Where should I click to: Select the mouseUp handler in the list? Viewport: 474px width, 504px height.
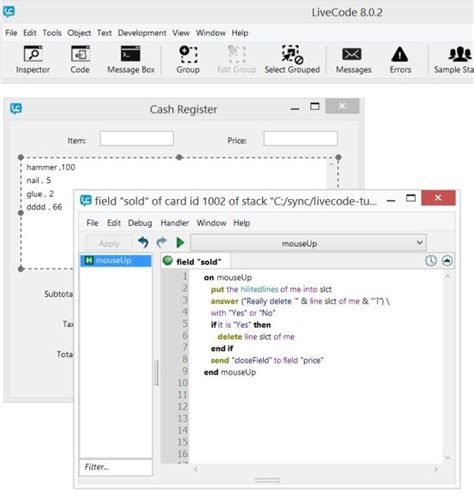click(115, 260)
